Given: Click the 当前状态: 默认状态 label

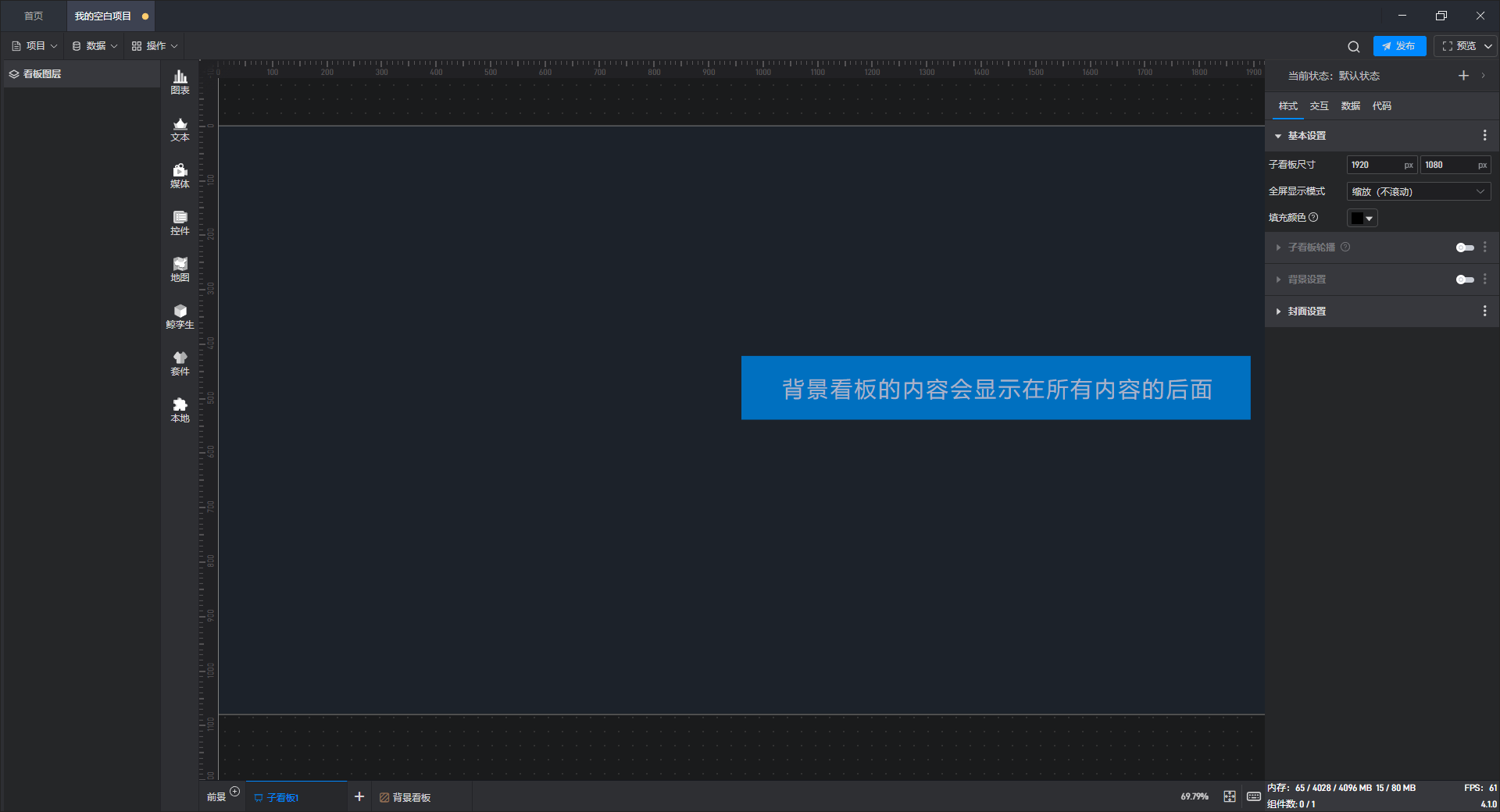Looking at the screenshot, I should tap(1334, 76).
